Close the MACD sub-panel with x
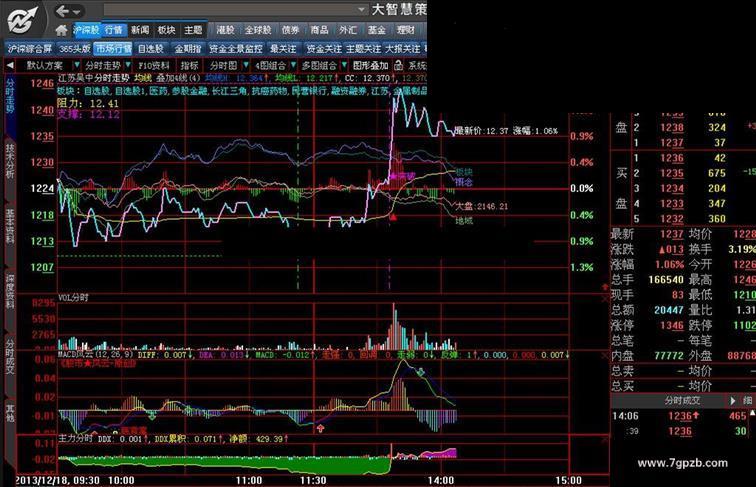Viewport: 756px width, 487px height. click(605, 356)
